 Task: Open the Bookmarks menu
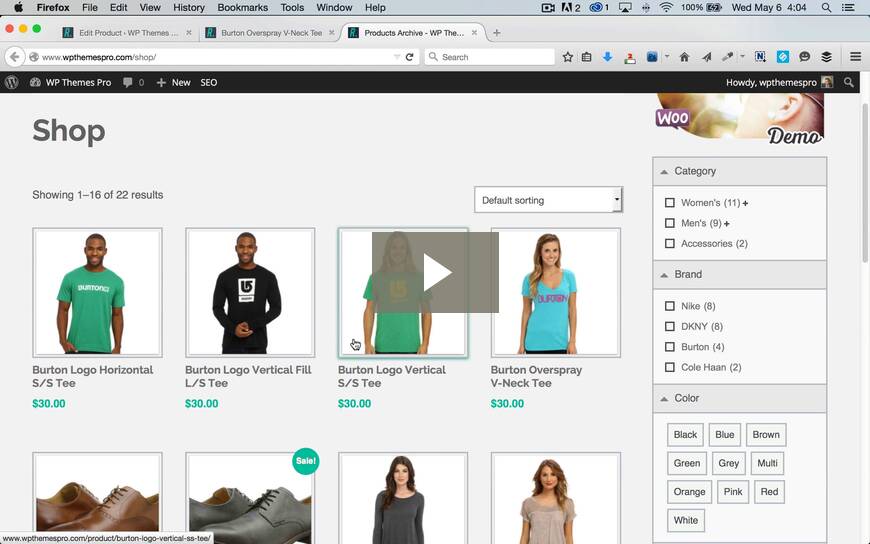point(242,8)
